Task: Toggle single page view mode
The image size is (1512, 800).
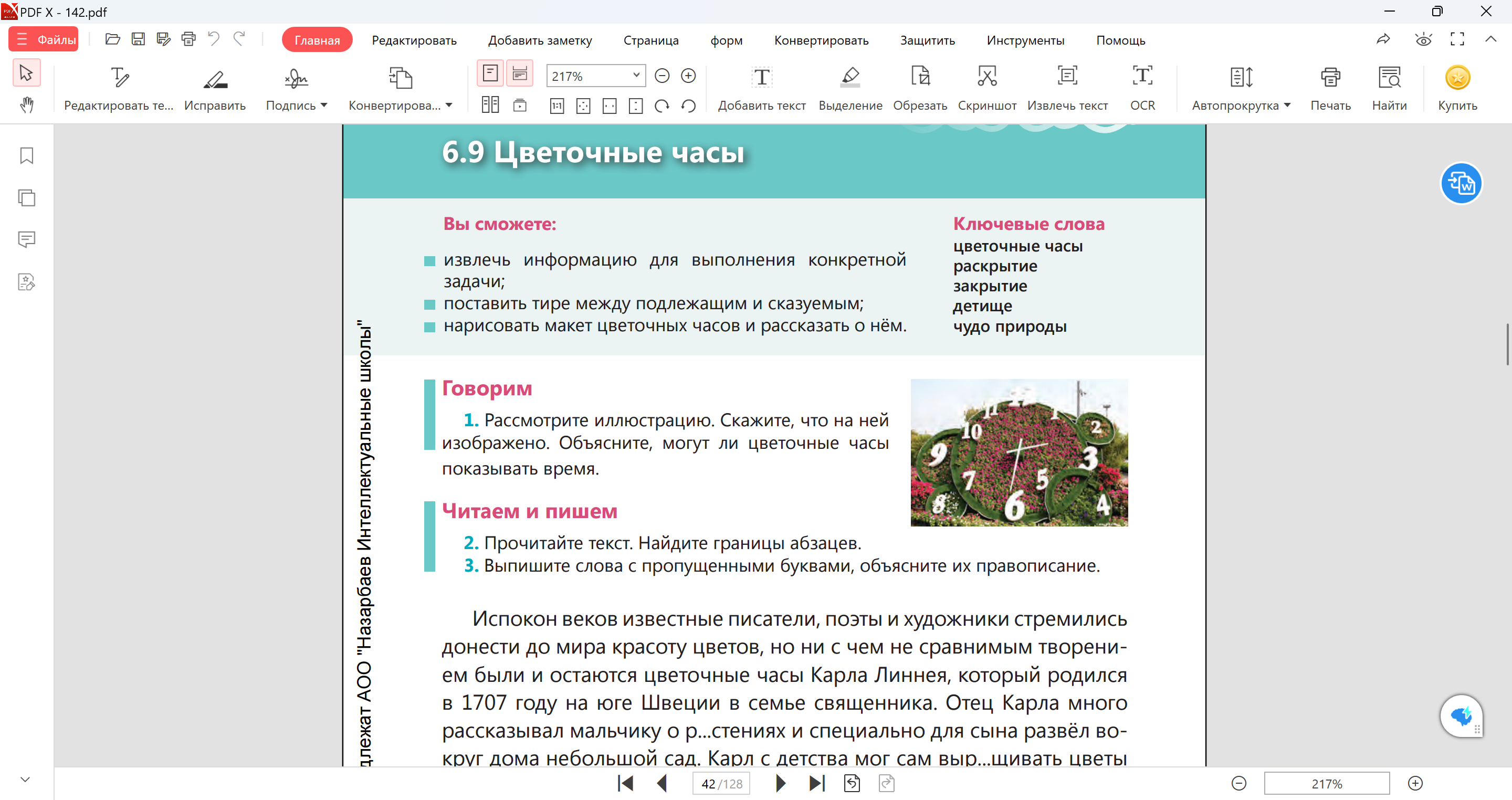Action: tap(490, 73)
